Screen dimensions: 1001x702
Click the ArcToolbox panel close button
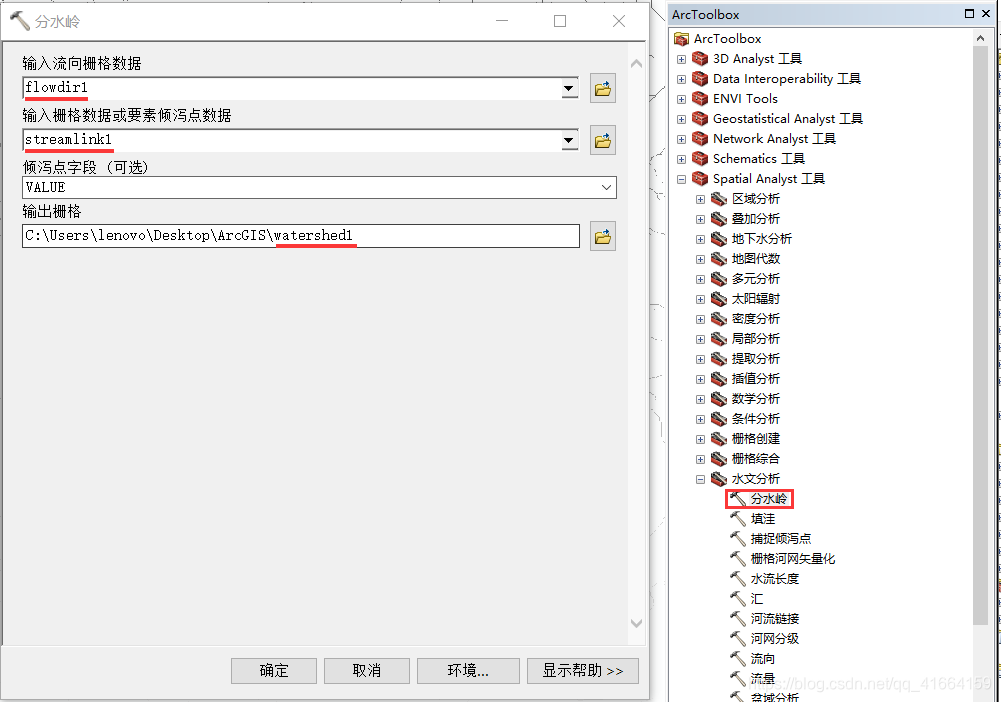tap(986, 13)
